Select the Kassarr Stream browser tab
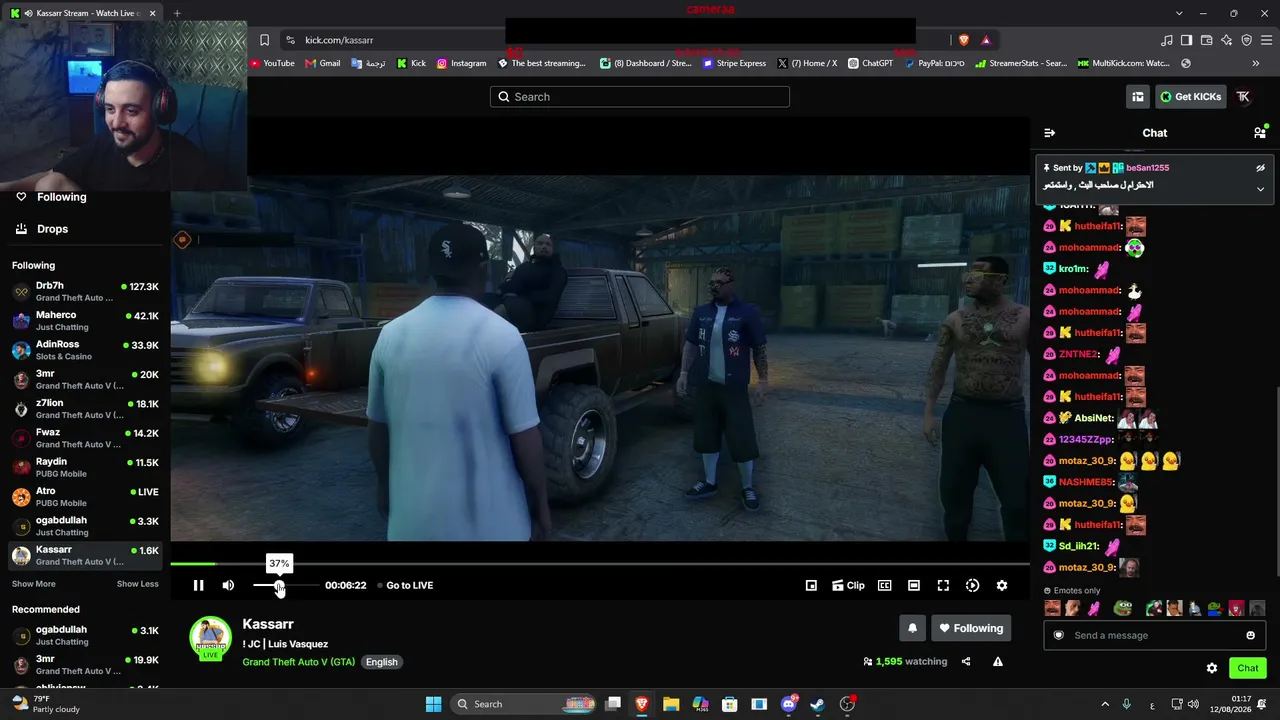 click(83, 13)
